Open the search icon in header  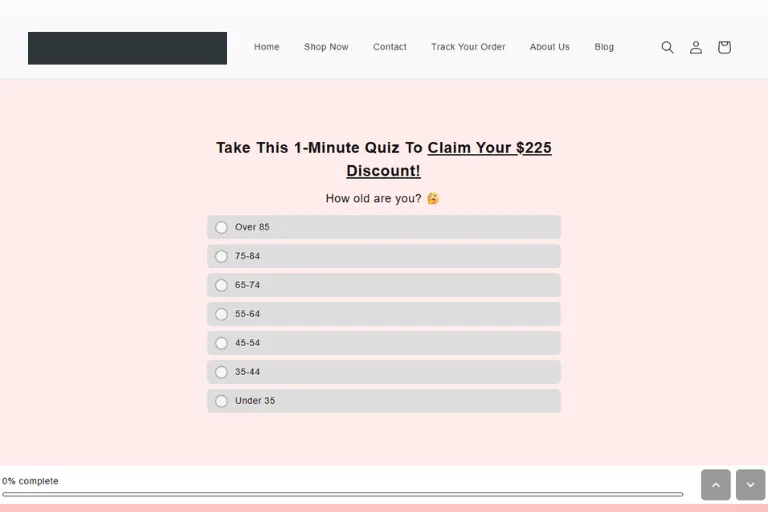pos(667,47)
